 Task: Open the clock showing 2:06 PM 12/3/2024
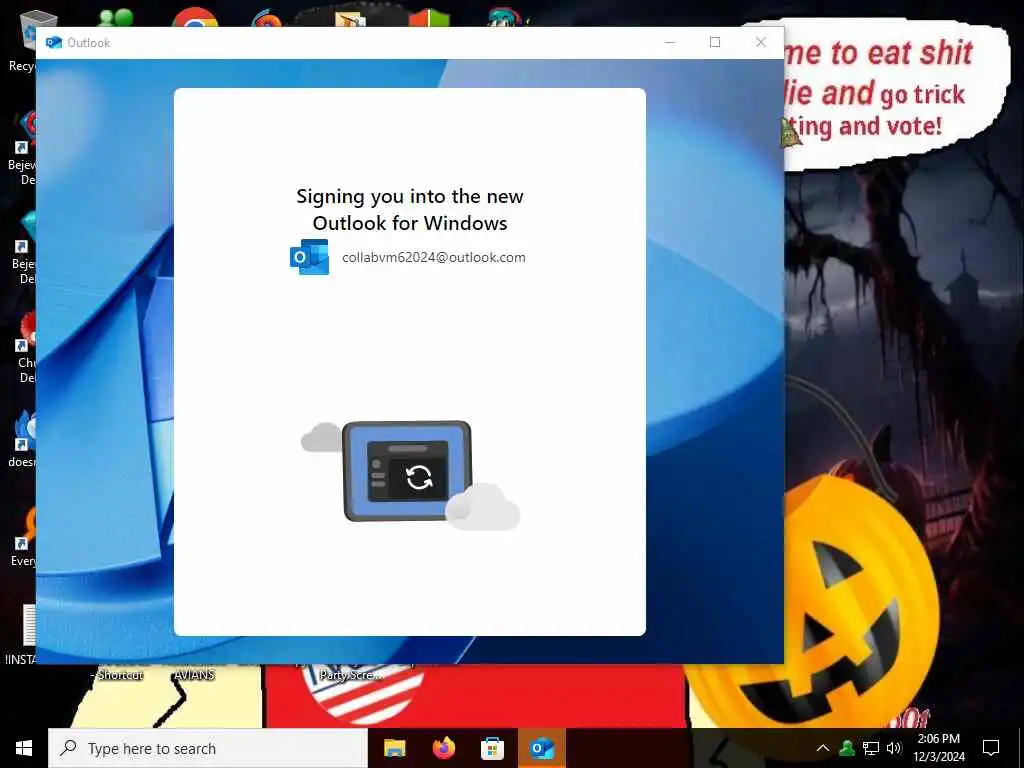(x=938, y=748)
